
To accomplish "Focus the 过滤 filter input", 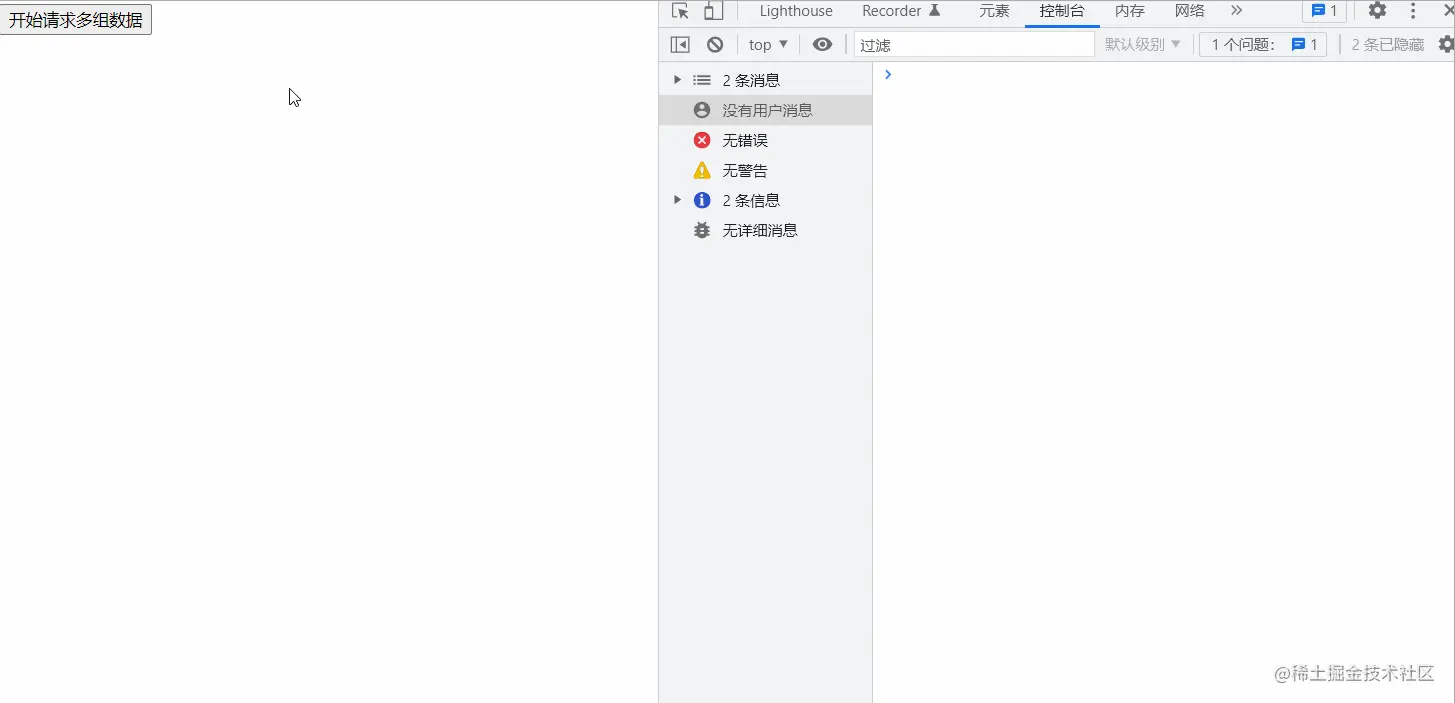I will tap(974, 44).
